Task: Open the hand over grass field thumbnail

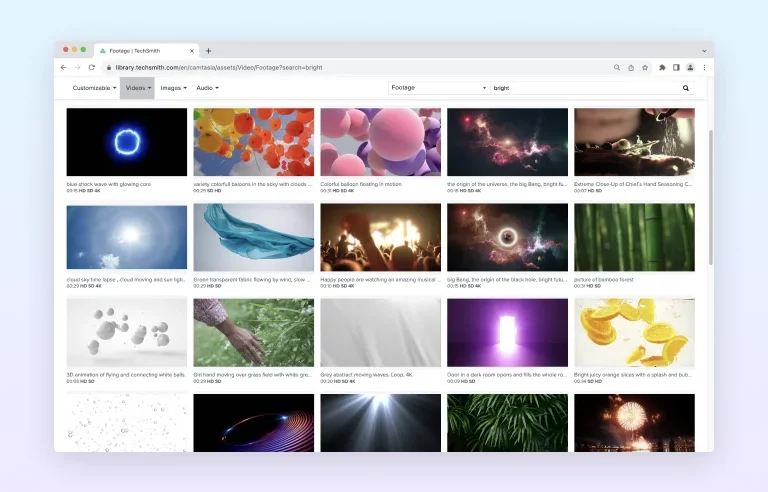Action: click(x=254, y=333)
